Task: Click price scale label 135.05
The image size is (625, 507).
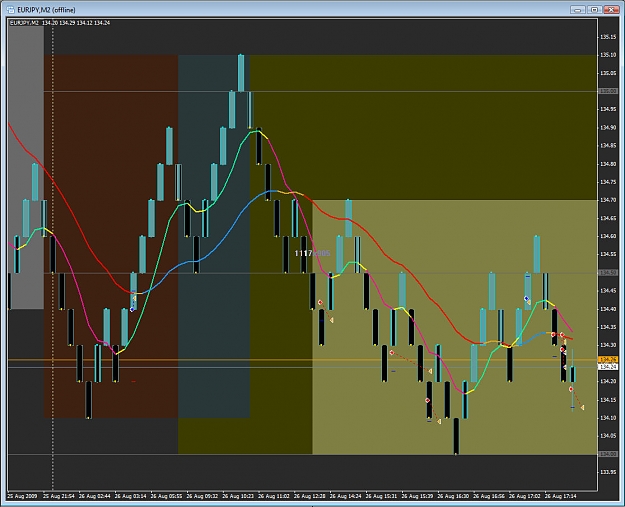Action: pyautogui.click(x=608, y=73)
